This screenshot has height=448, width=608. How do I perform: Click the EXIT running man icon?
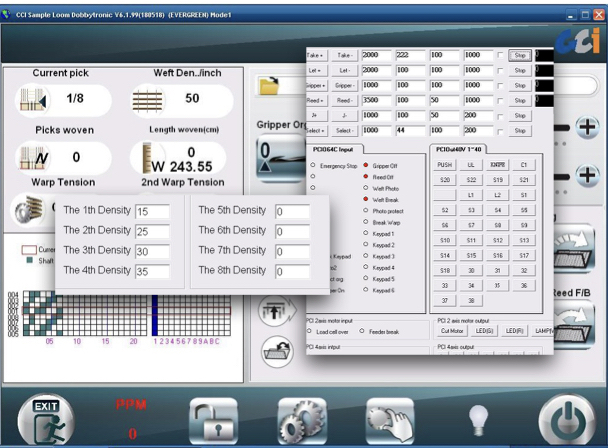[x=46, y=421]
